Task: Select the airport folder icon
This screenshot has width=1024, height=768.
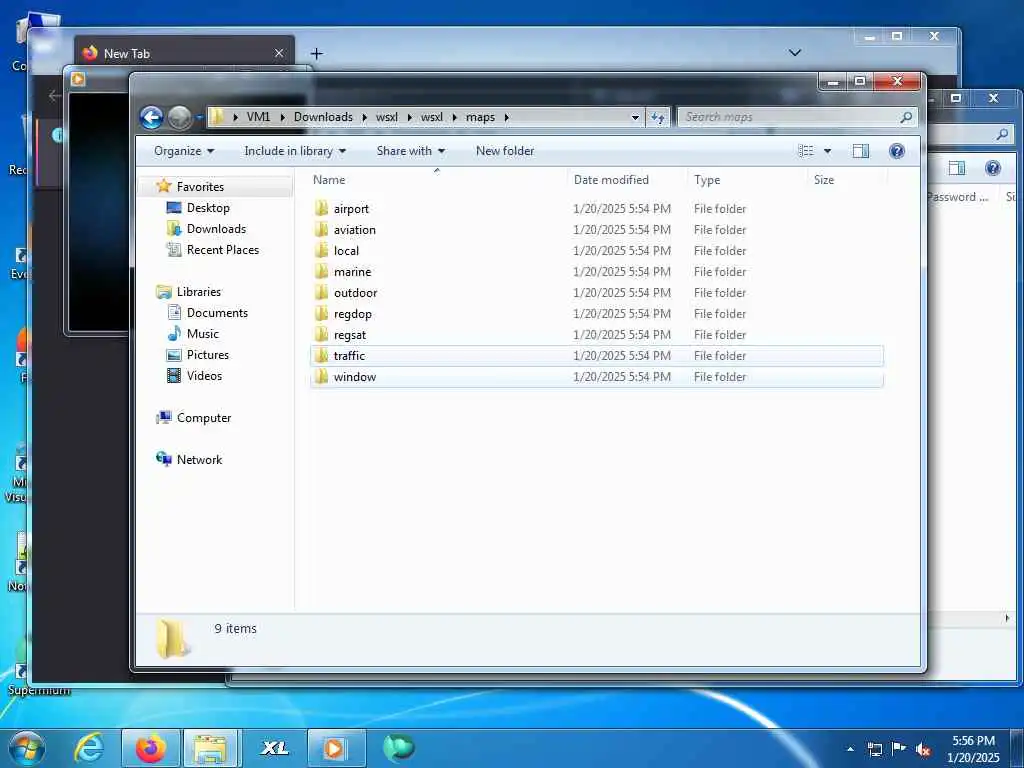Action: point(321,208)
